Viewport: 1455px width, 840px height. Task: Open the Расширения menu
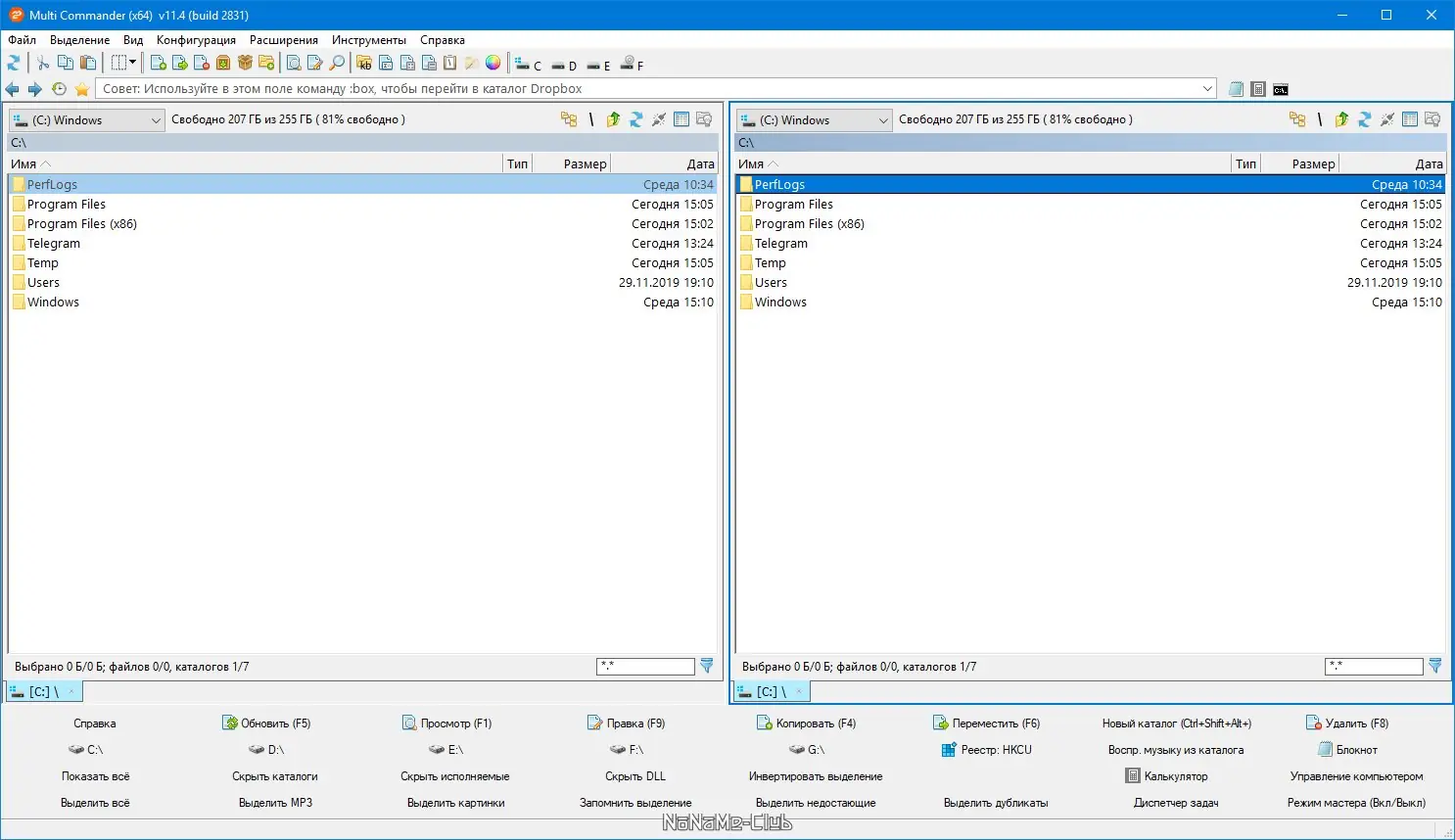click(x=284, y=40)
